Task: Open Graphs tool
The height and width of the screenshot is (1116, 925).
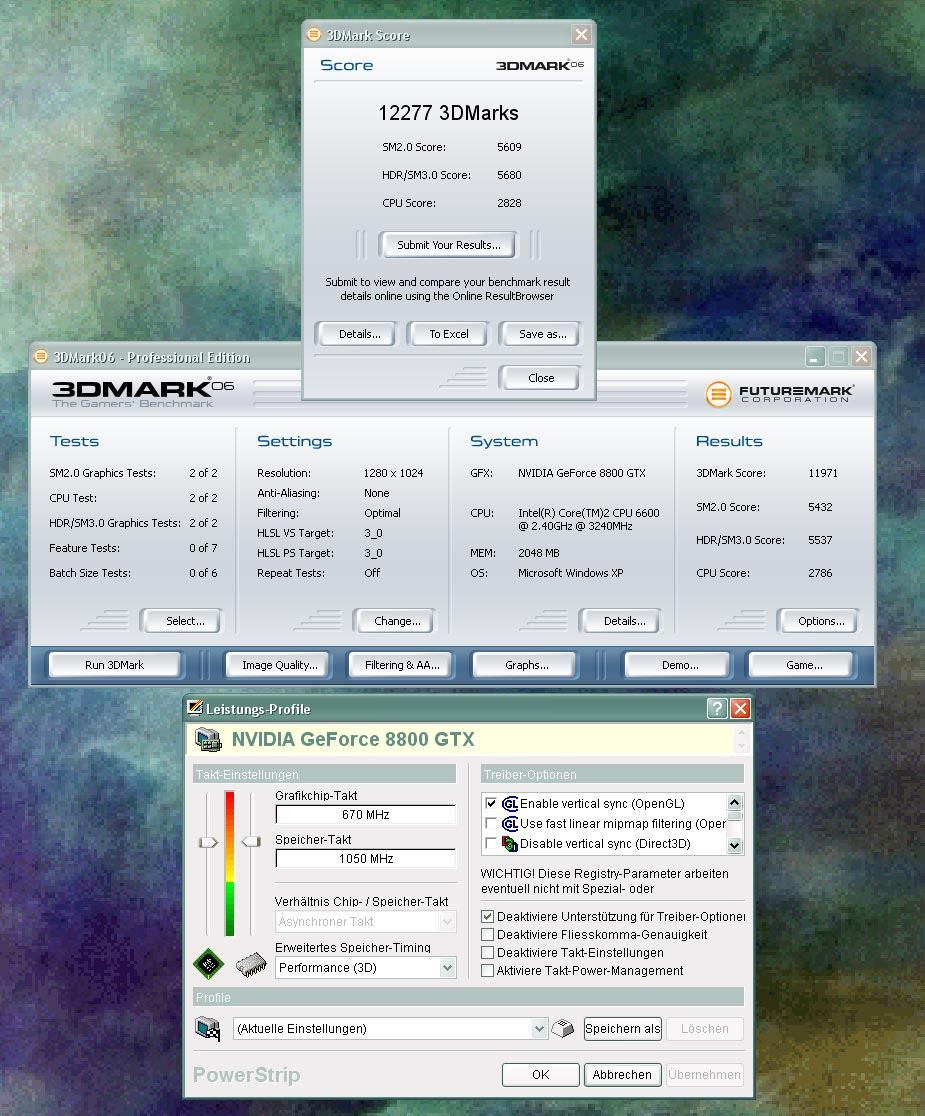Action: pyautogui.click(x=527, y=665)
